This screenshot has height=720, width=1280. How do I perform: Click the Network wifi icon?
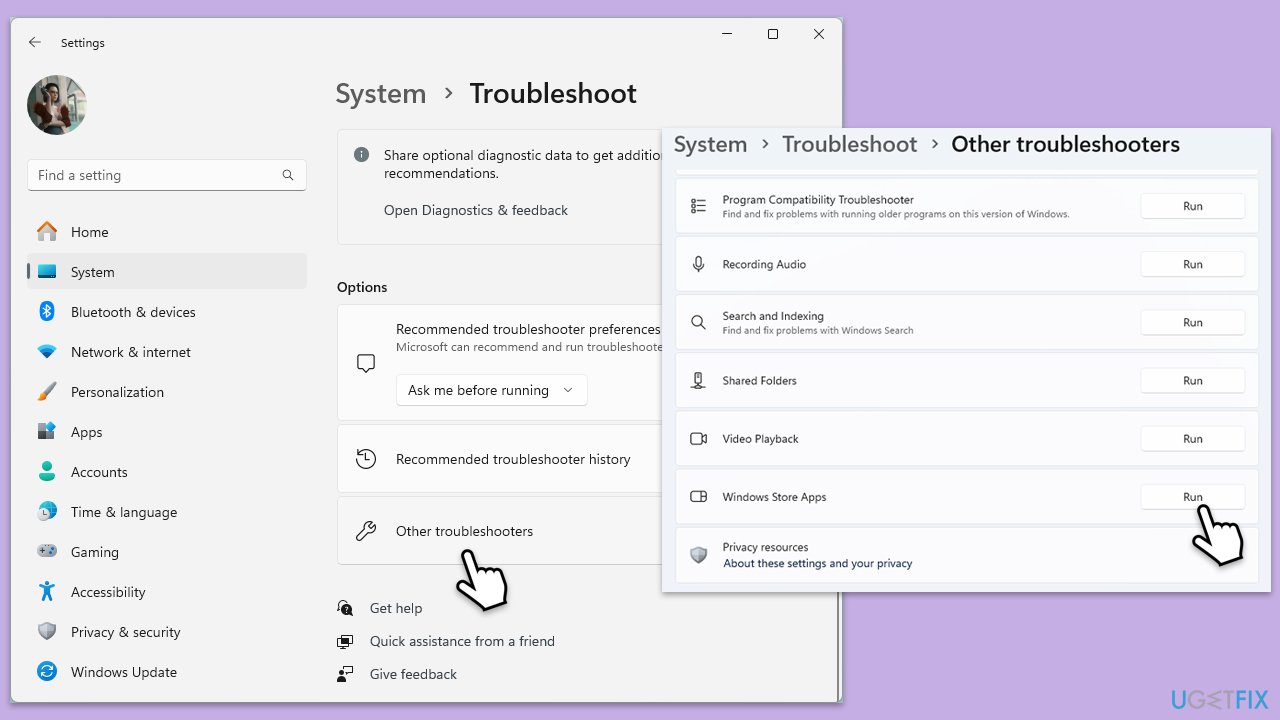click(x=47, y=352)
